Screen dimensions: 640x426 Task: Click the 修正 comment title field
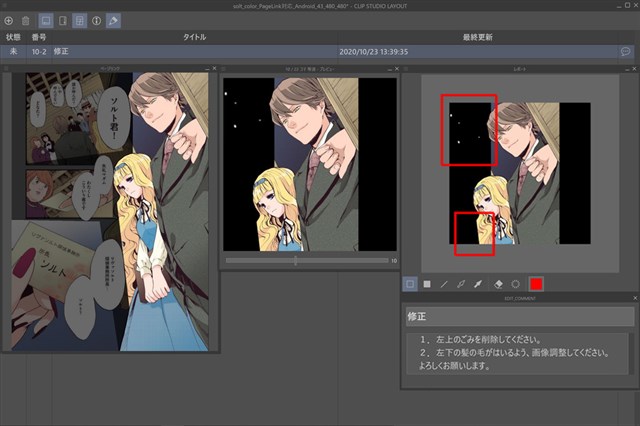[520, 317]
